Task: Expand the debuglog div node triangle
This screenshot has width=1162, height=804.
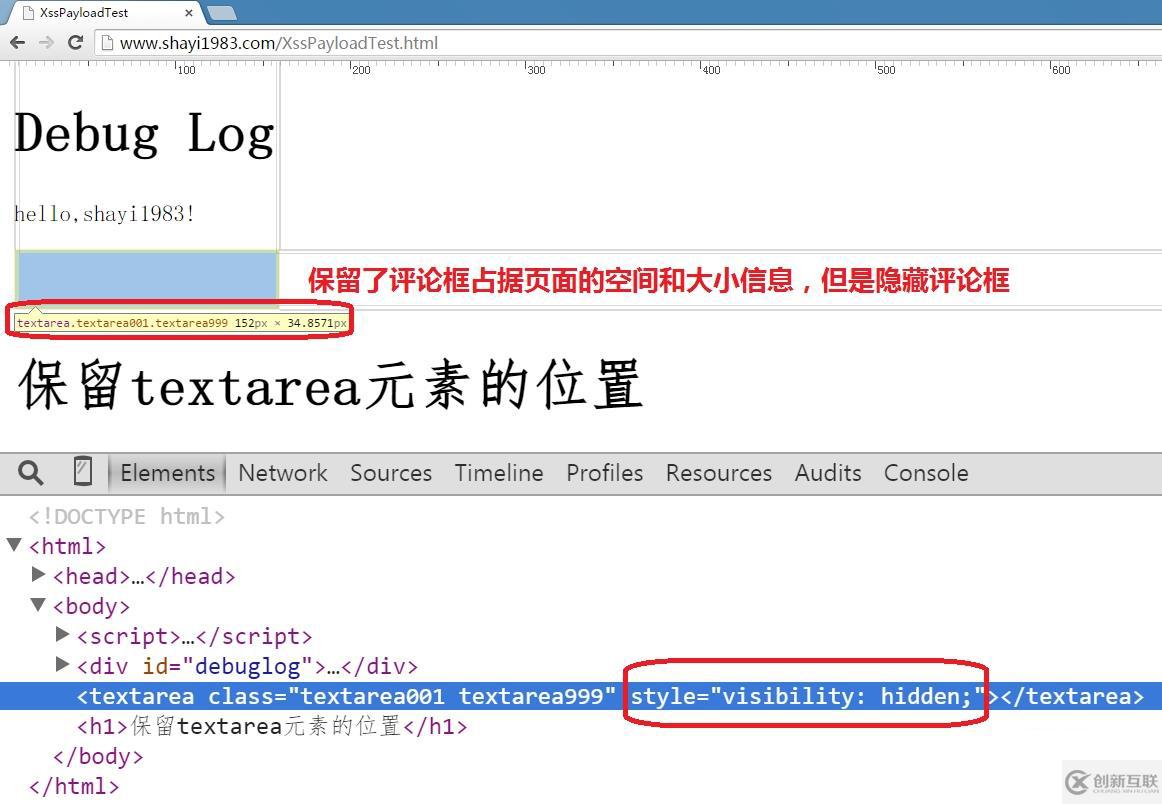Action: [x=63, y=664]
